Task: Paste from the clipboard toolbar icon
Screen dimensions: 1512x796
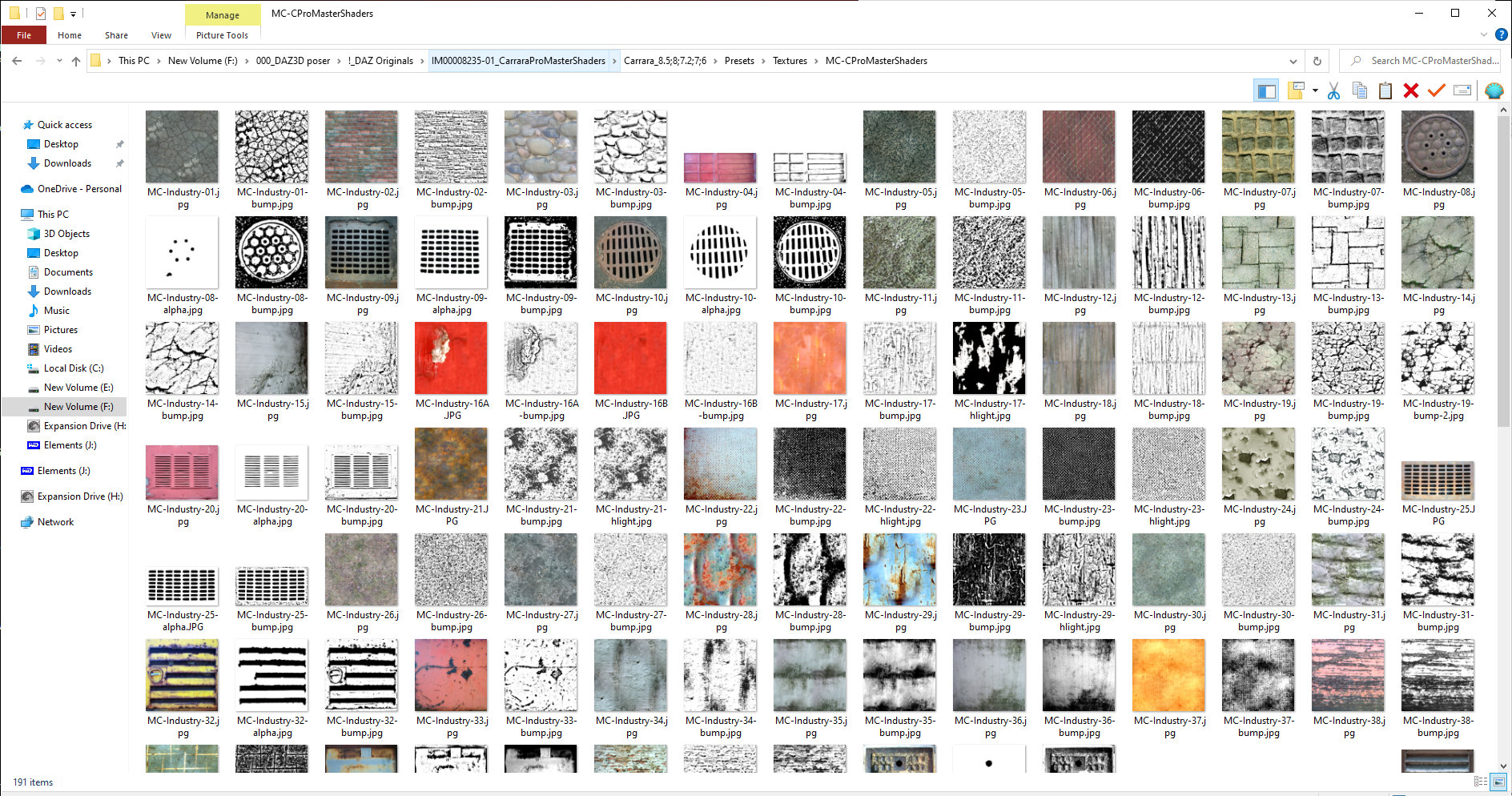Action: click(x=1385, y=90)
